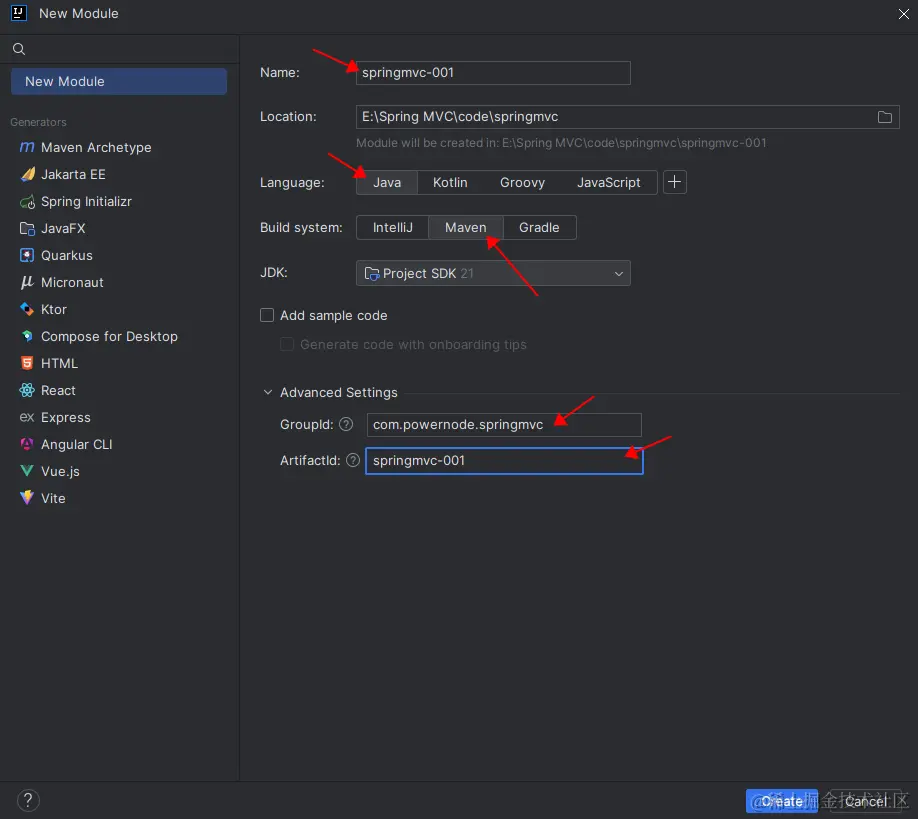Click the ArtifactId input field
Viewport: 918px width, 819px height.
(x=504, y=461)
